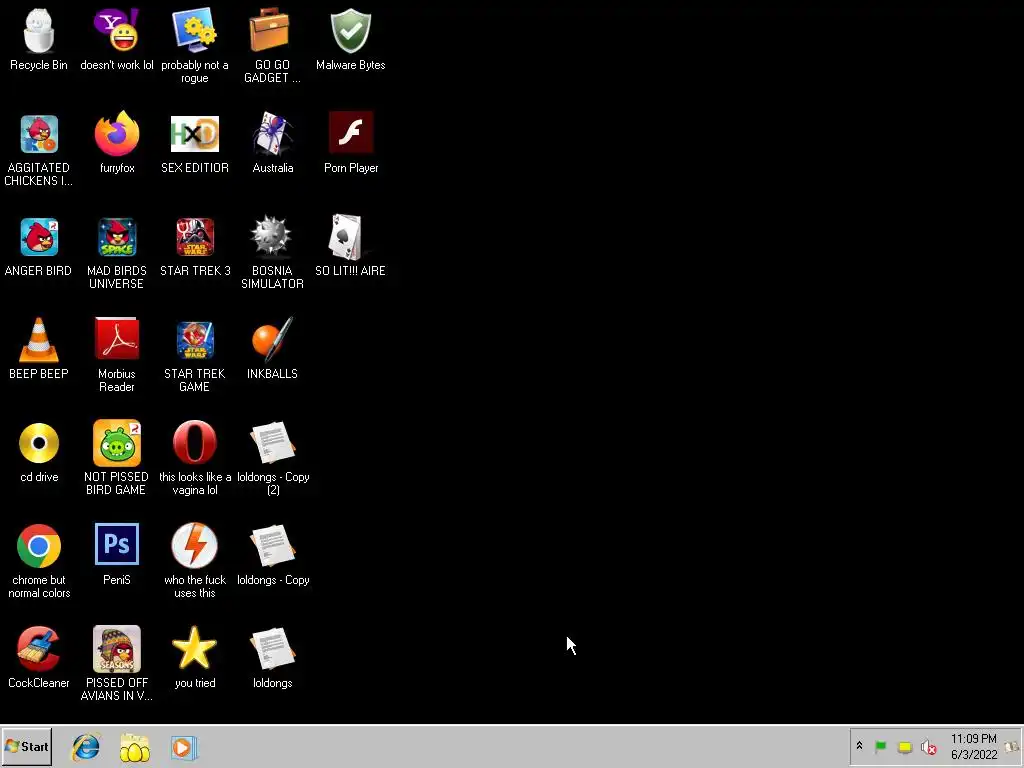Select the "chrome but normal colors" icon
This screenshot has height=768, width=1024.
click(39, 546)
